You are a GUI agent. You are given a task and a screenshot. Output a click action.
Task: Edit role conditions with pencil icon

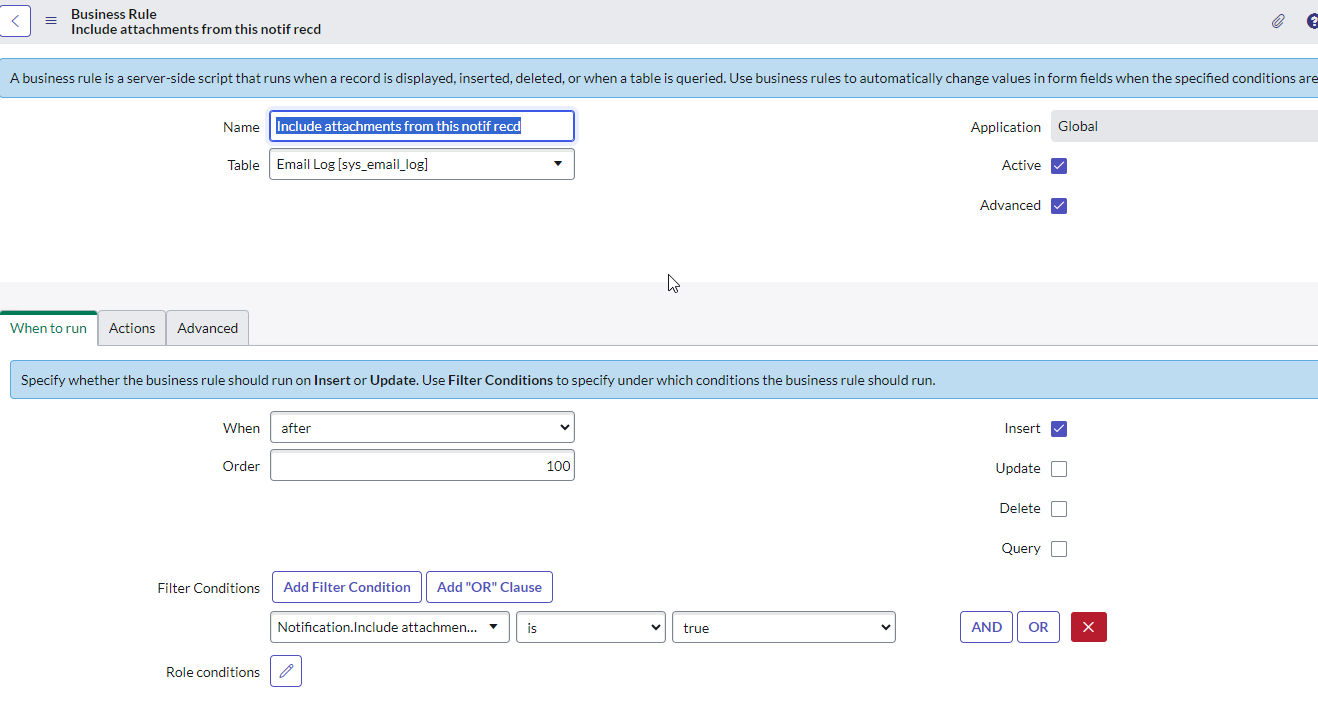286,671
